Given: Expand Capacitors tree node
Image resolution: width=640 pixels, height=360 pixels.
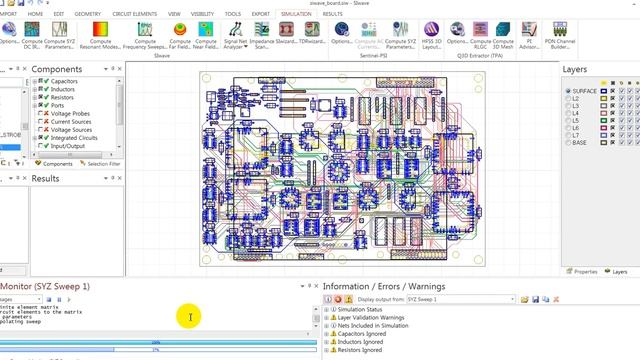Looking at the screenshot, I should coord(35,81).
